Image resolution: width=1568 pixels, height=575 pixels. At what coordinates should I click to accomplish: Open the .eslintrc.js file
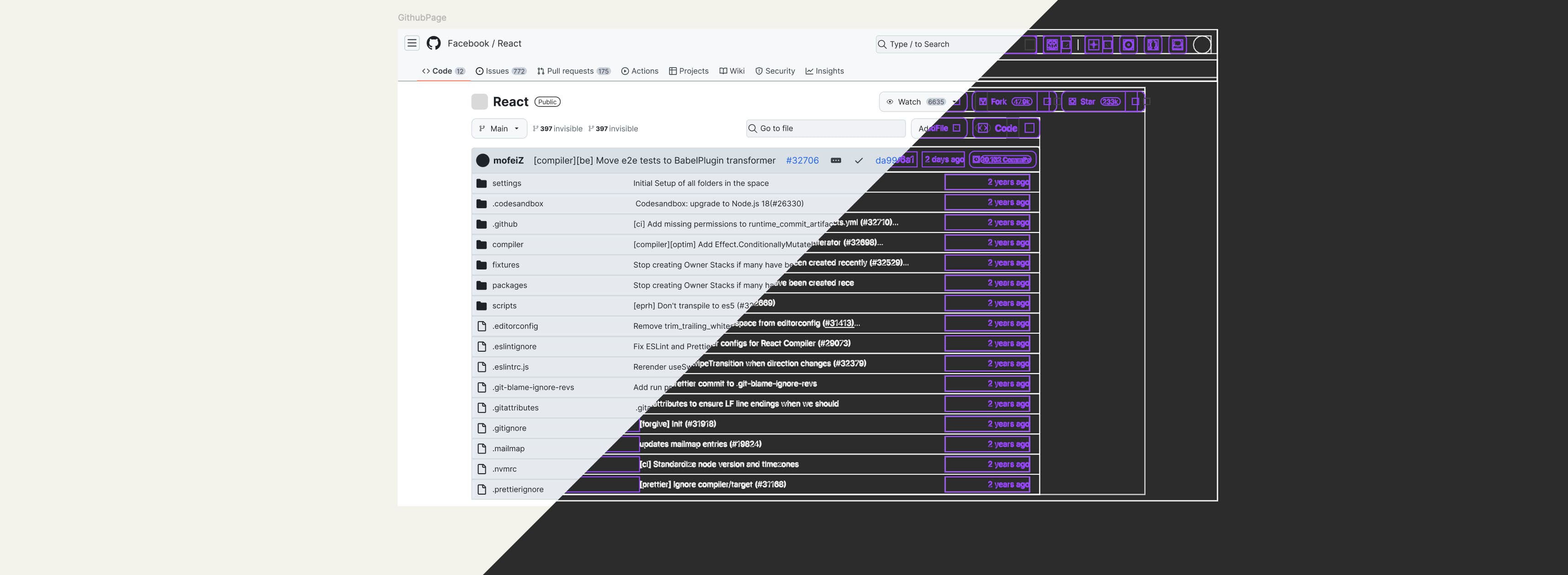click(x=510, y=367)
